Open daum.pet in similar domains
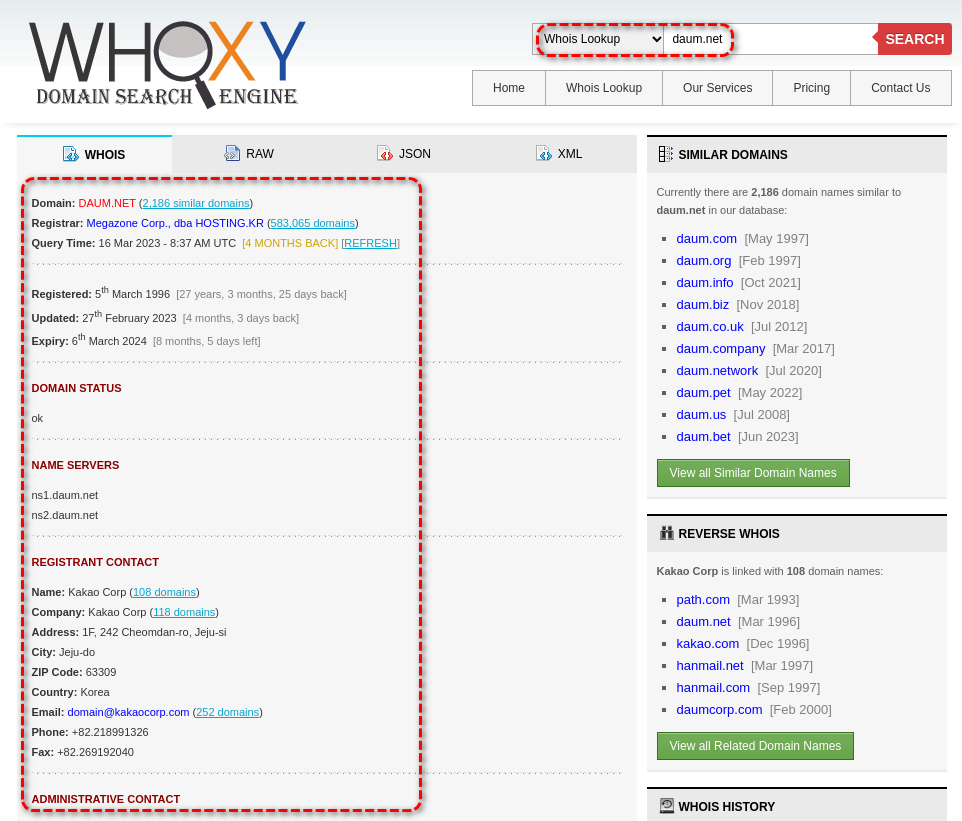Image resolution: width=962 pixels, height=821 pixels. (x=703, y=393)
